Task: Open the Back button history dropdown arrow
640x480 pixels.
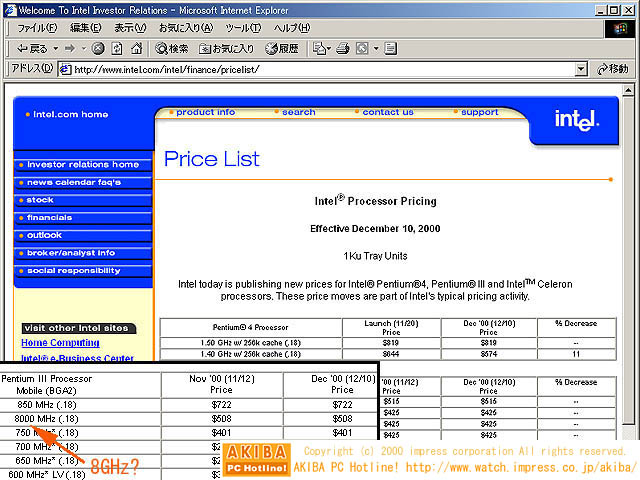Action: click(55, 48)
